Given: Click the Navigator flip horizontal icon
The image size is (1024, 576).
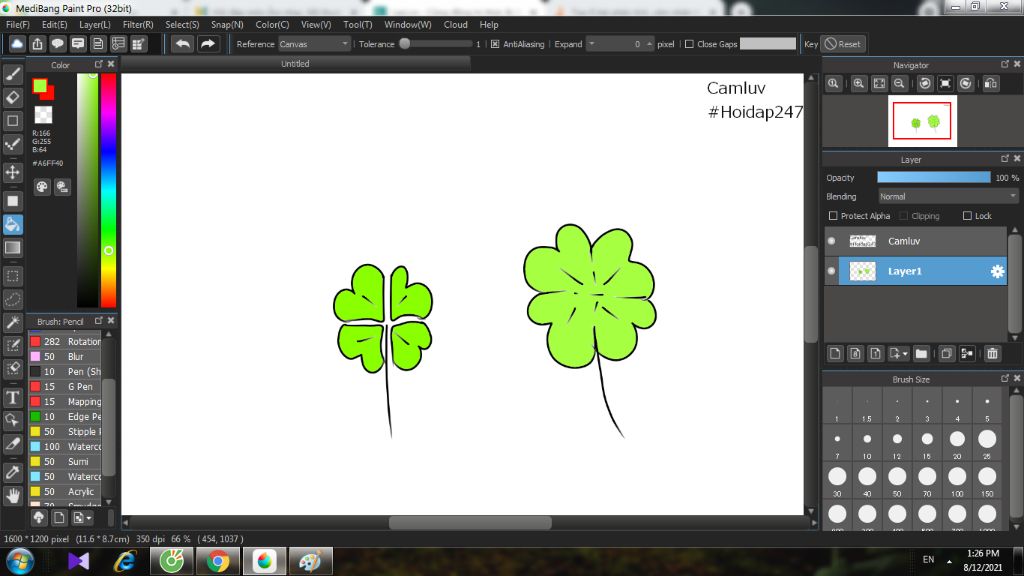Looking at the screenshot, I should click(x=991, y=84).
